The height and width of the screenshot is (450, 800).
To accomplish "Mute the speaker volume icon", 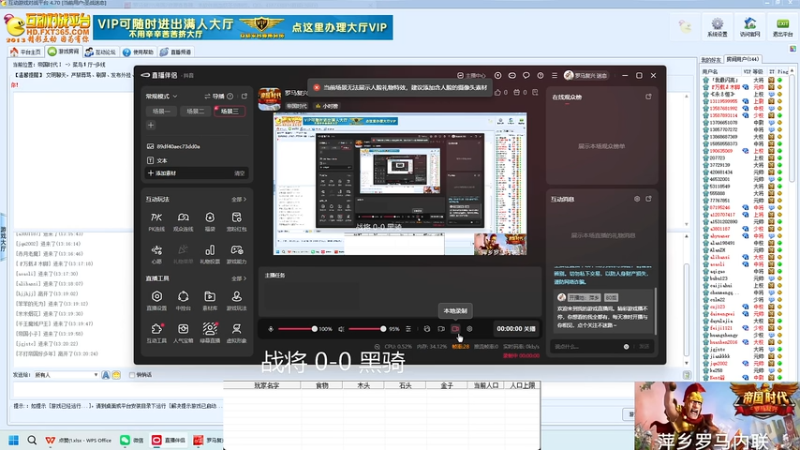I will coord(341,329).
